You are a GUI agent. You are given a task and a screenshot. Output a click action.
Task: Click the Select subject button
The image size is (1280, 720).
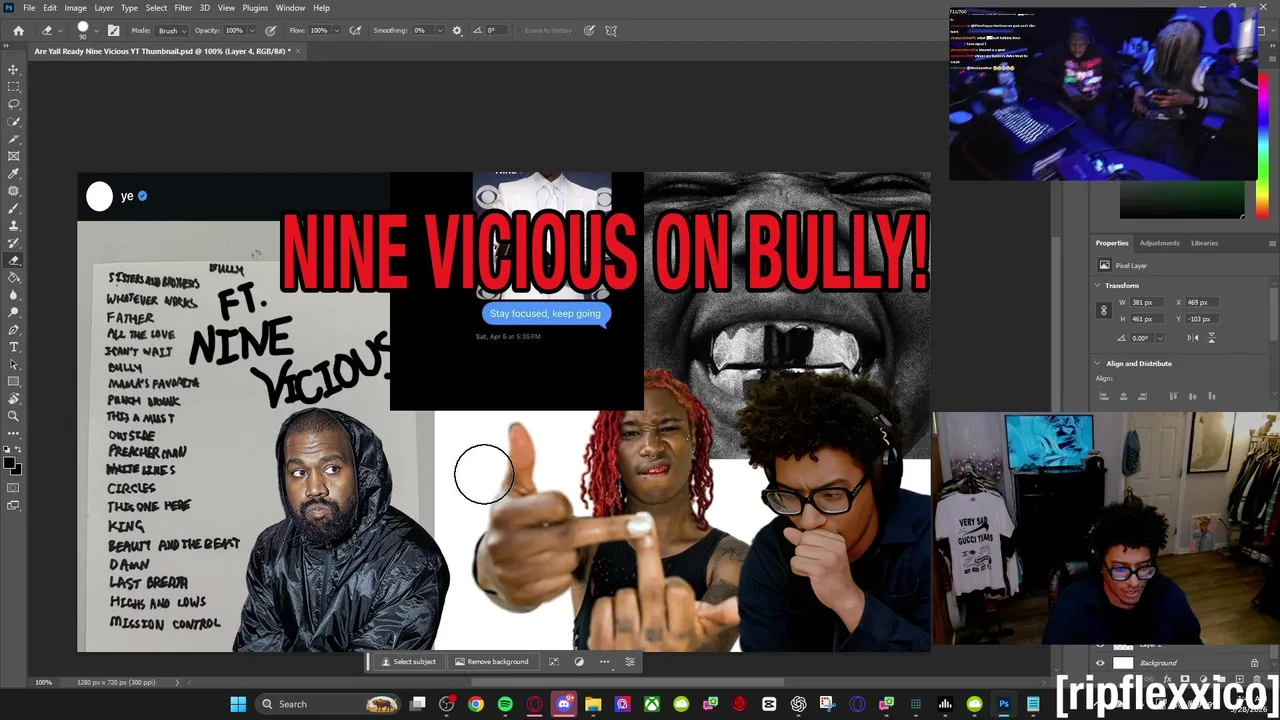click(409, 662)
